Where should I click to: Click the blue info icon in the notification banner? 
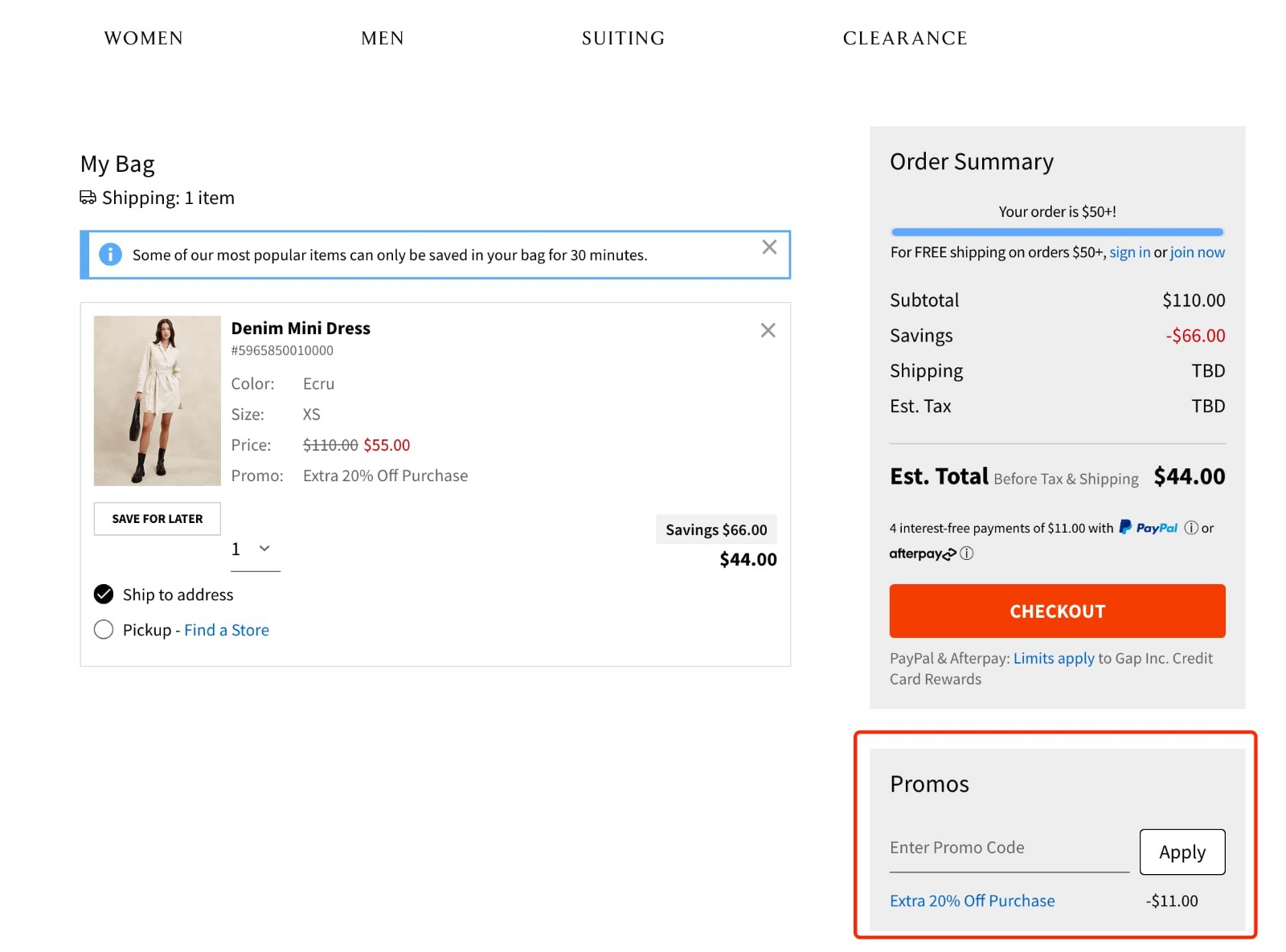click(x=110, y=254)
